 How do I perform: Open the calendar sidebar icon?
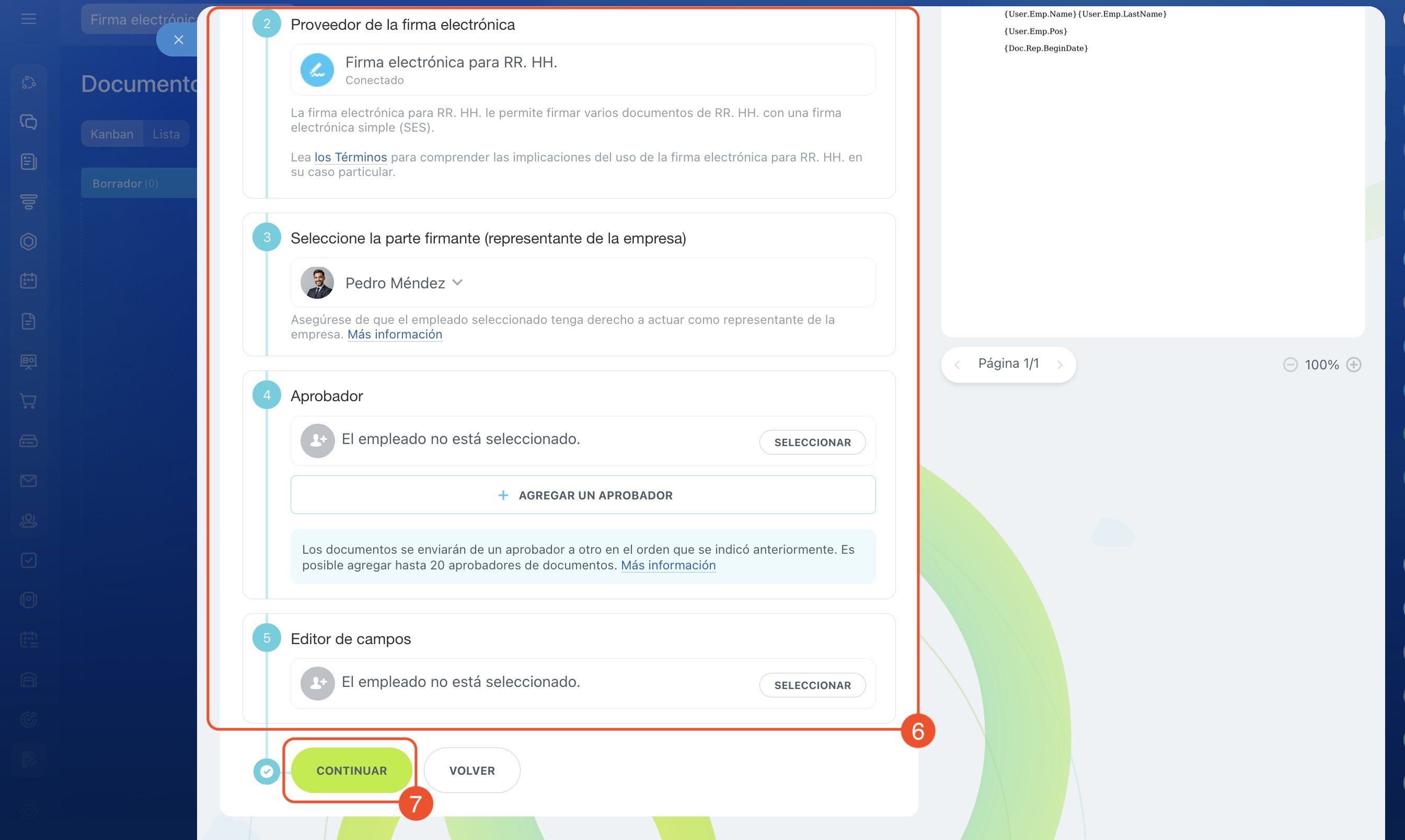(28, 281)
